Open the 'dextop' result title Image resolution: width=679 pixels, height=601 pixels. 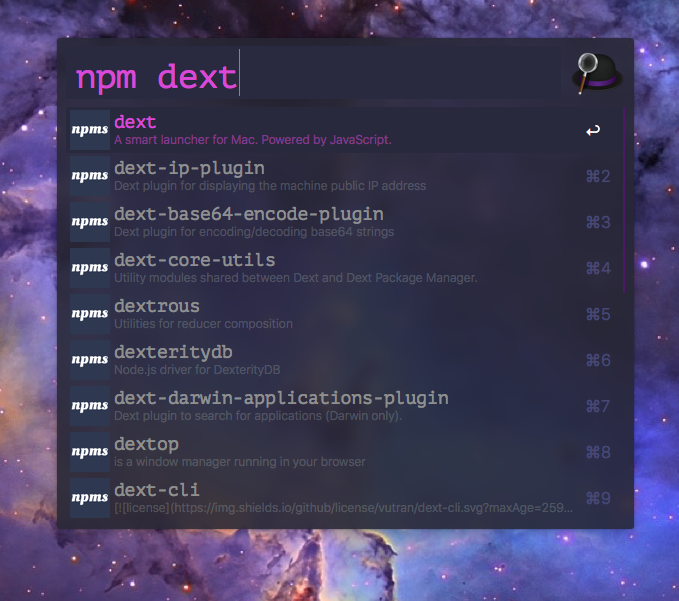[146, 445]
